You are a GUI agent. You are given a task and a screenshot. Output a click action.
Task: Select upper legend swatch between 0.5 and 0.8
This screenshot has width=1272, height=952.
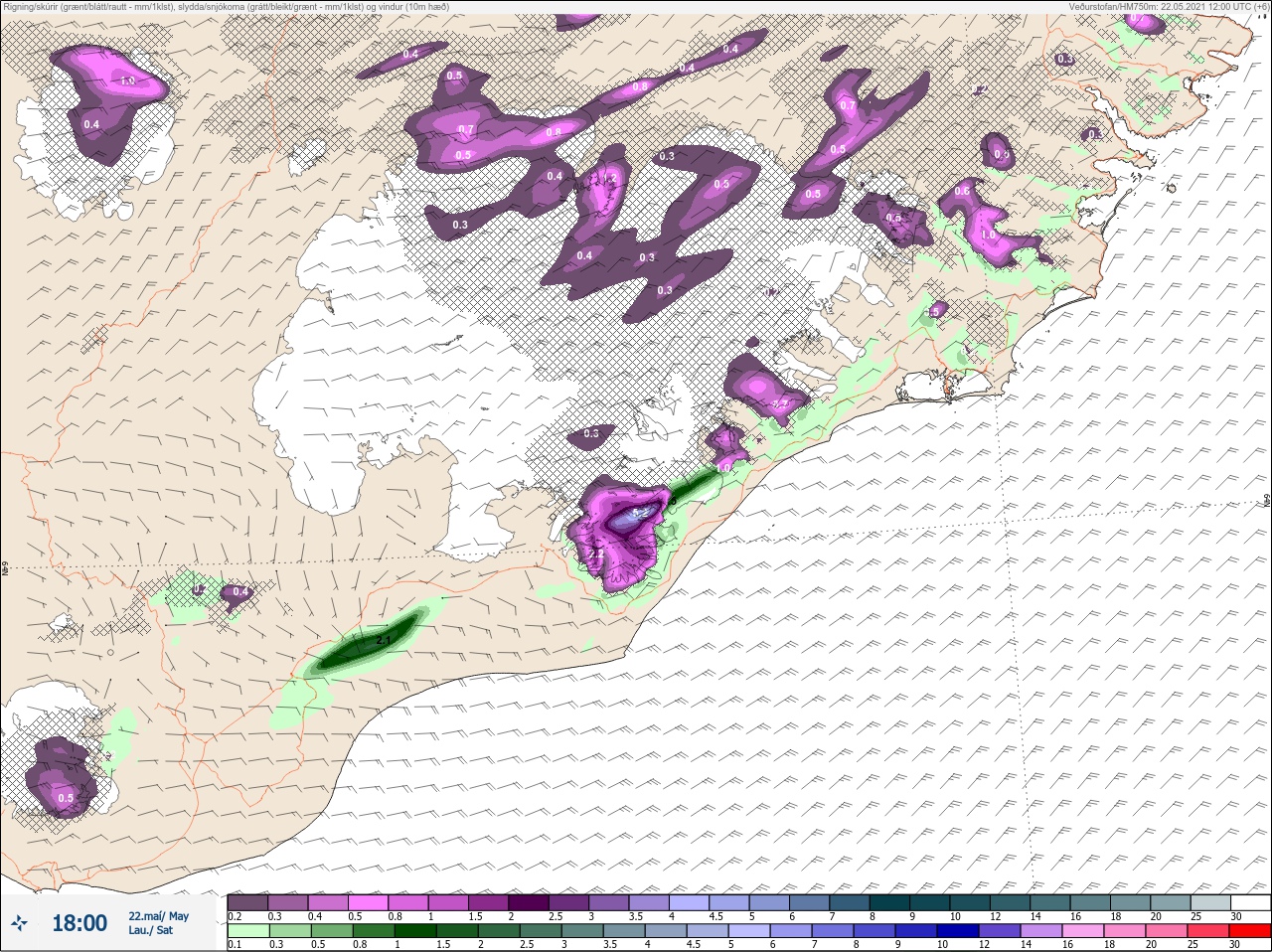370,902
